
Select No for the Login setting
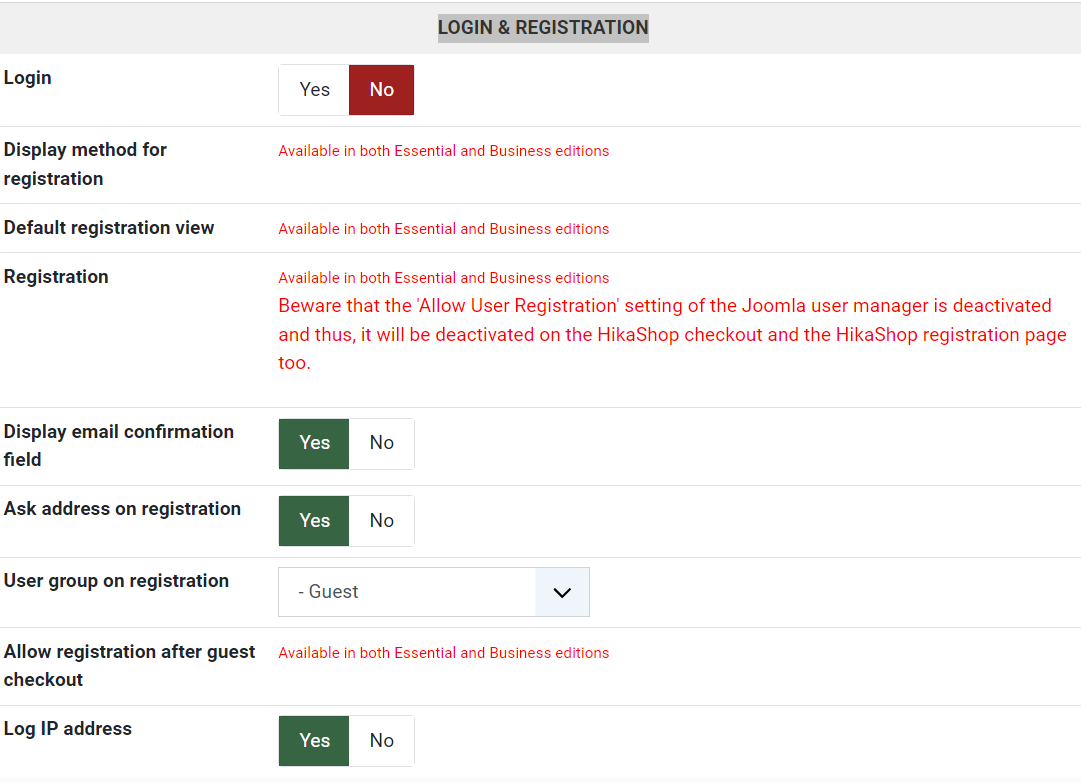pyautogui.click(x=381, y=90)
